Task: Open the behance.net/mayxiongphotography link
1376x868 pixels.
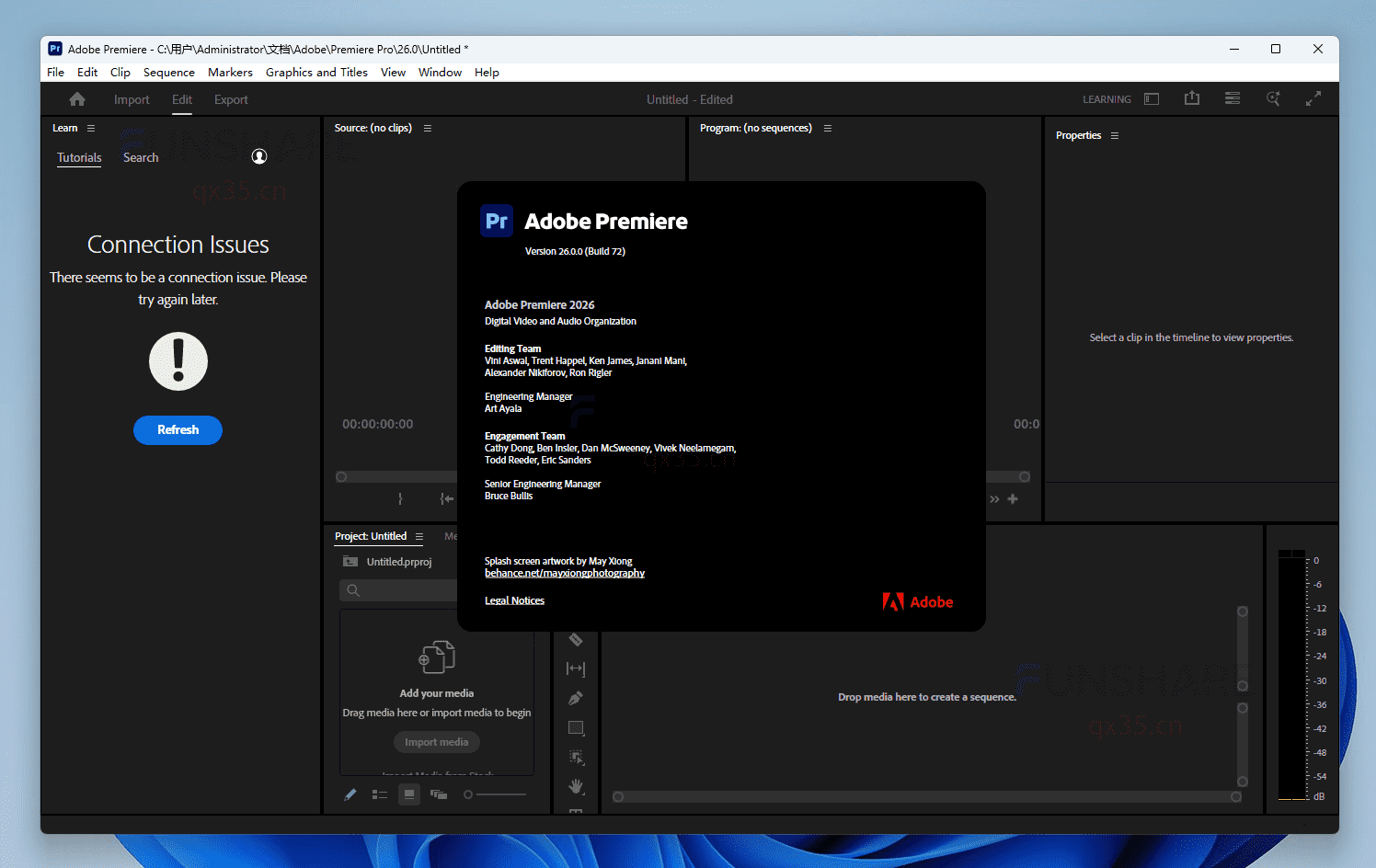Action: coord(564,572)
